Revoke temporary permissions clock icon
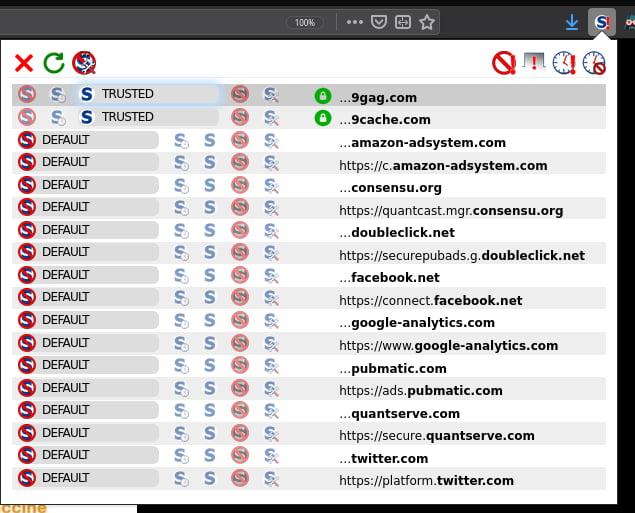 (594, 63)
